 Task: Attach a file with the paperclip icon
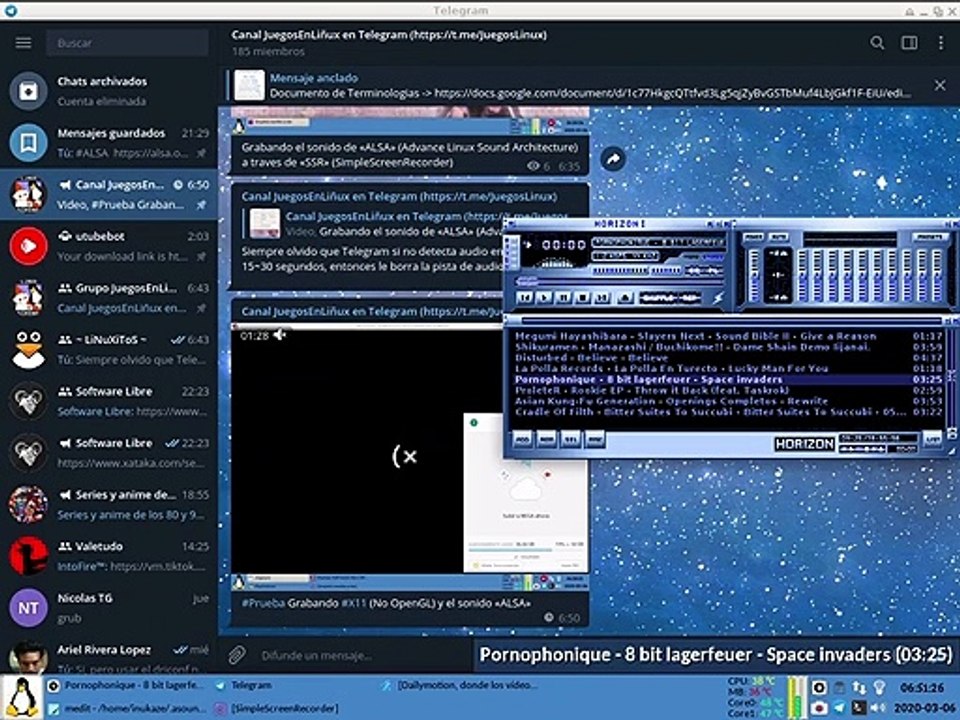(x=237, y=655)
